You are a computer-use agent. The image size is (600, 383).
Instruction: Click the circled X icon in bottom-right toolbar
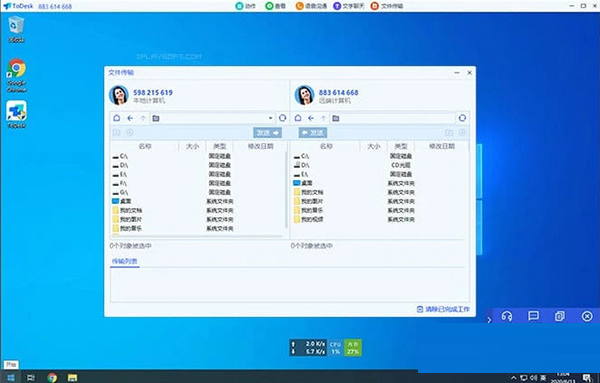click(x=587, y=316)
